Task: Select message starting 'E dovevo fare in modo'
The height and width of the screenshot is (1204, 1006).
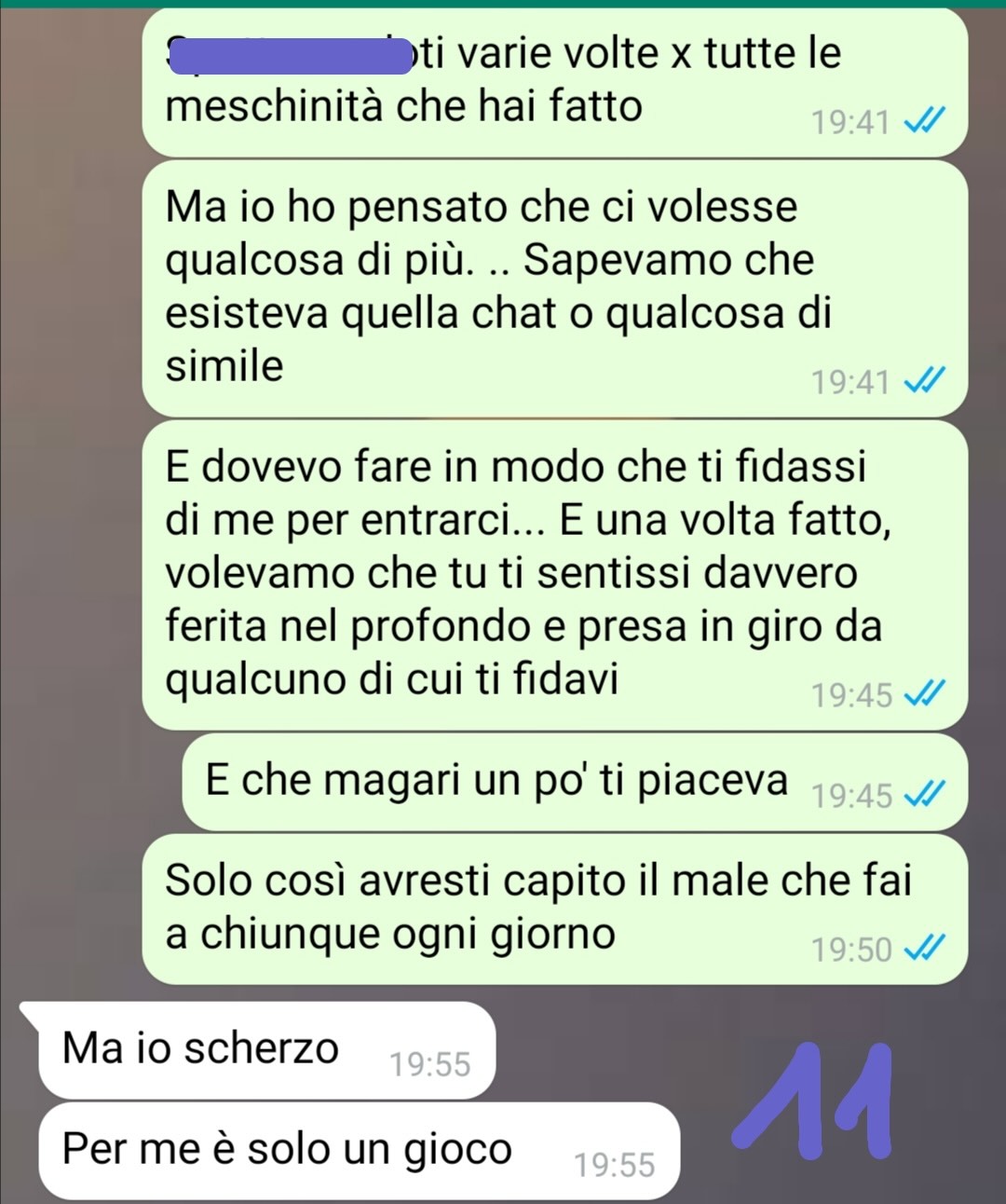Action: tap(555, 574)
